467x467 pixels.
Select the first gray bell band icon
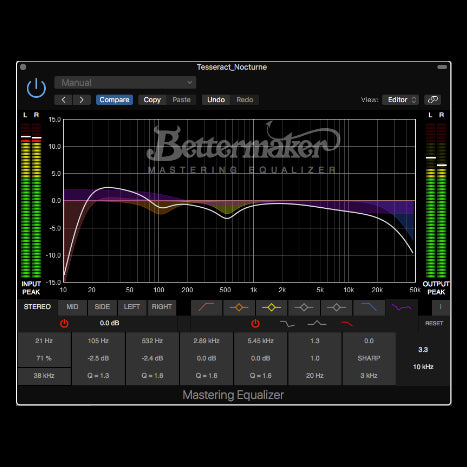tap(304, 307)
